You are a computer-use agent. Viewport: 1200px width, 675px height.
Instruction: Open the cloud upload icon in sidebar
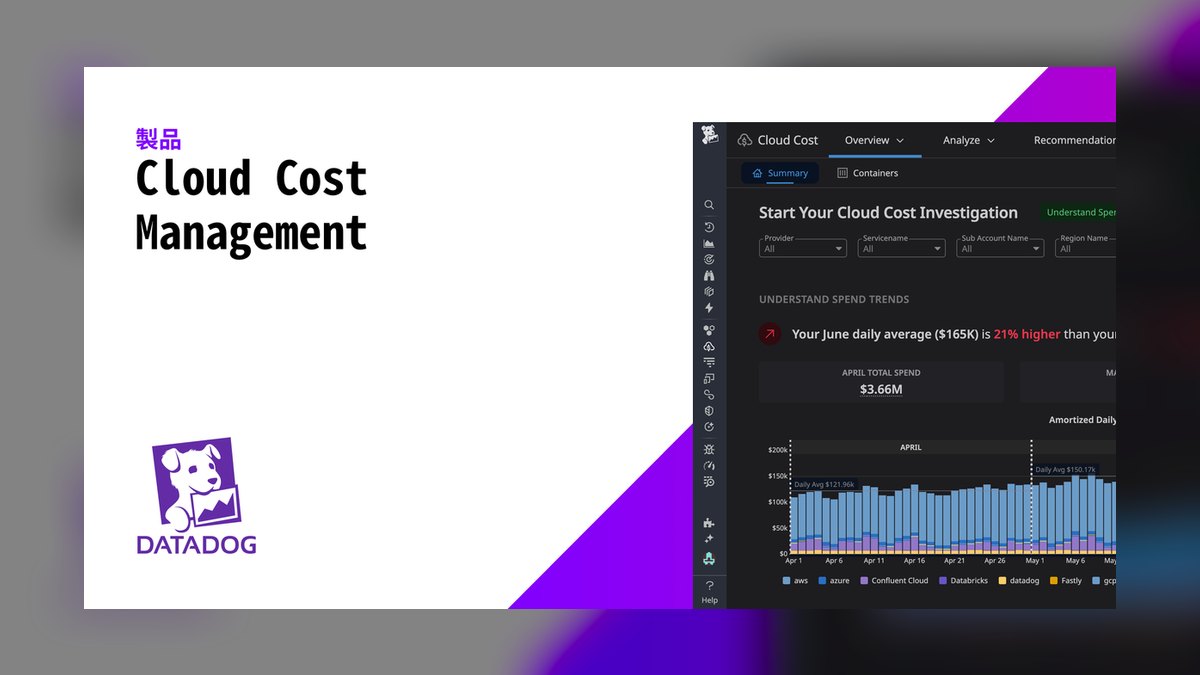(709, 346)
